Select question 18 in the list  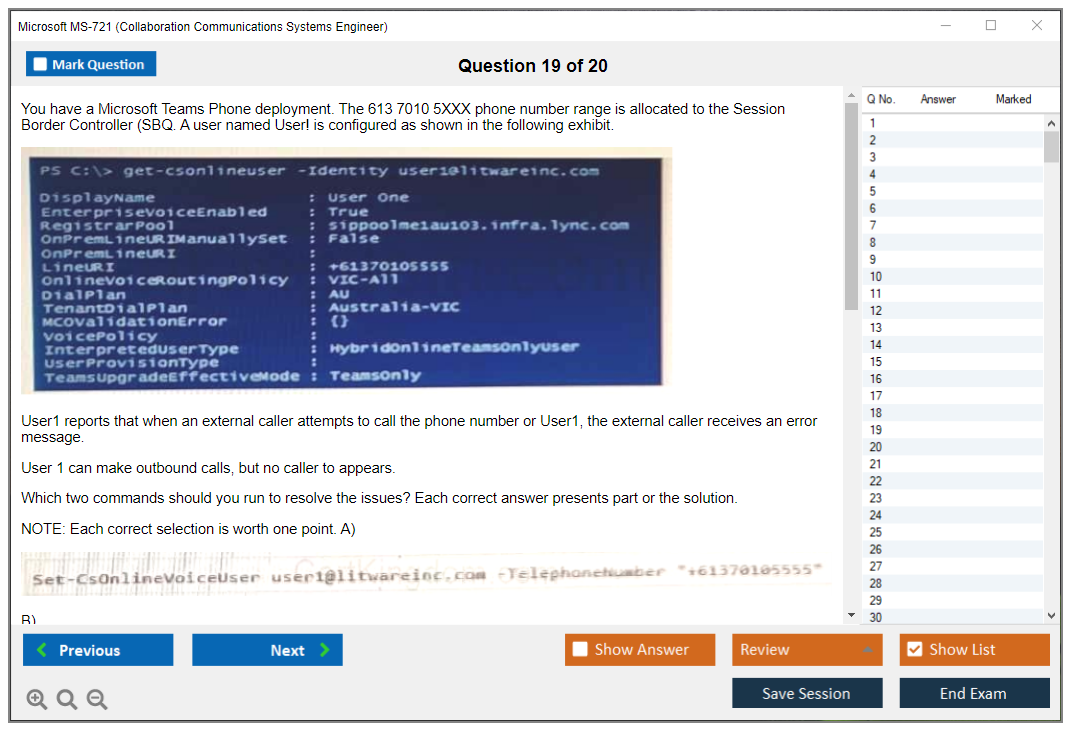(954, 413)
